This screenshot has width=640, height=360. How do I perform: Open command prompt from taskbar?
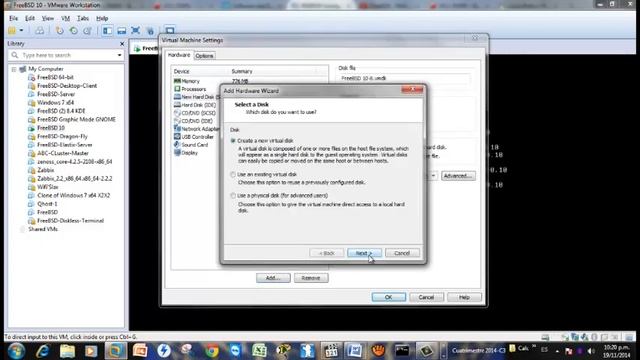pyautogui.click(x=402, y=351)
